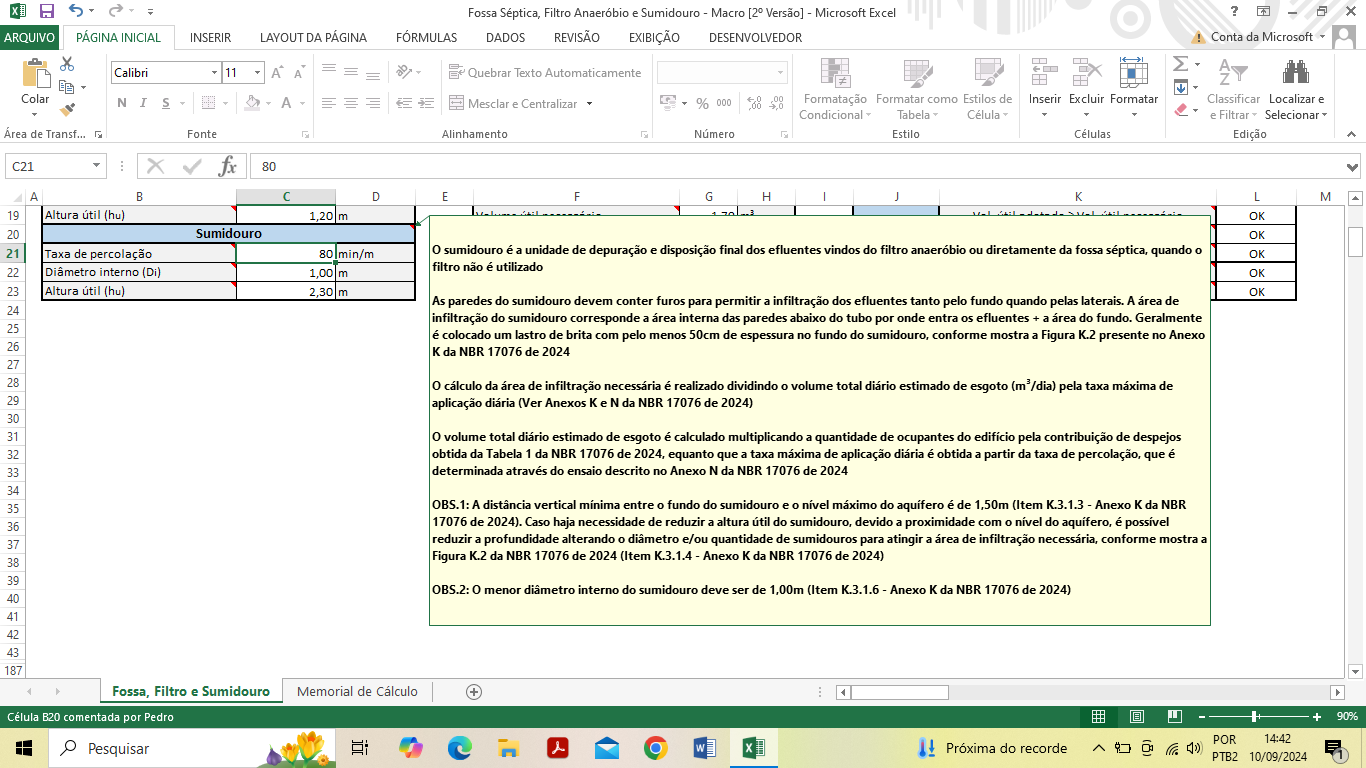Add a new sheet with plus icon
1366x768 pixels.
(474, 692)
